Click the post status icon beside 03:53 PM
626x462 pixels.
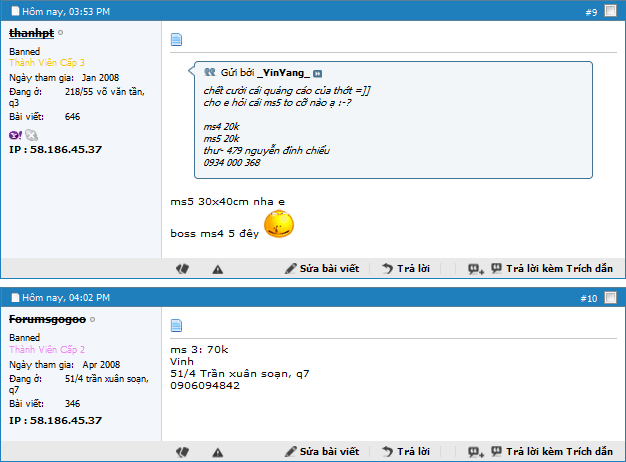coord(15,11)
